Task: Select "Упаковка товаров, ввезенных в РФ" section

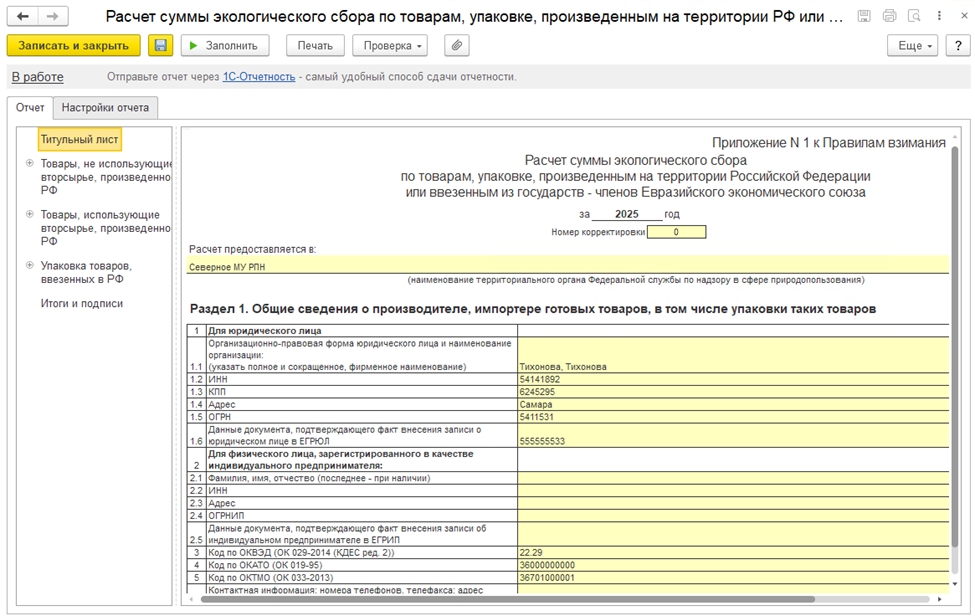Action: 86,272
